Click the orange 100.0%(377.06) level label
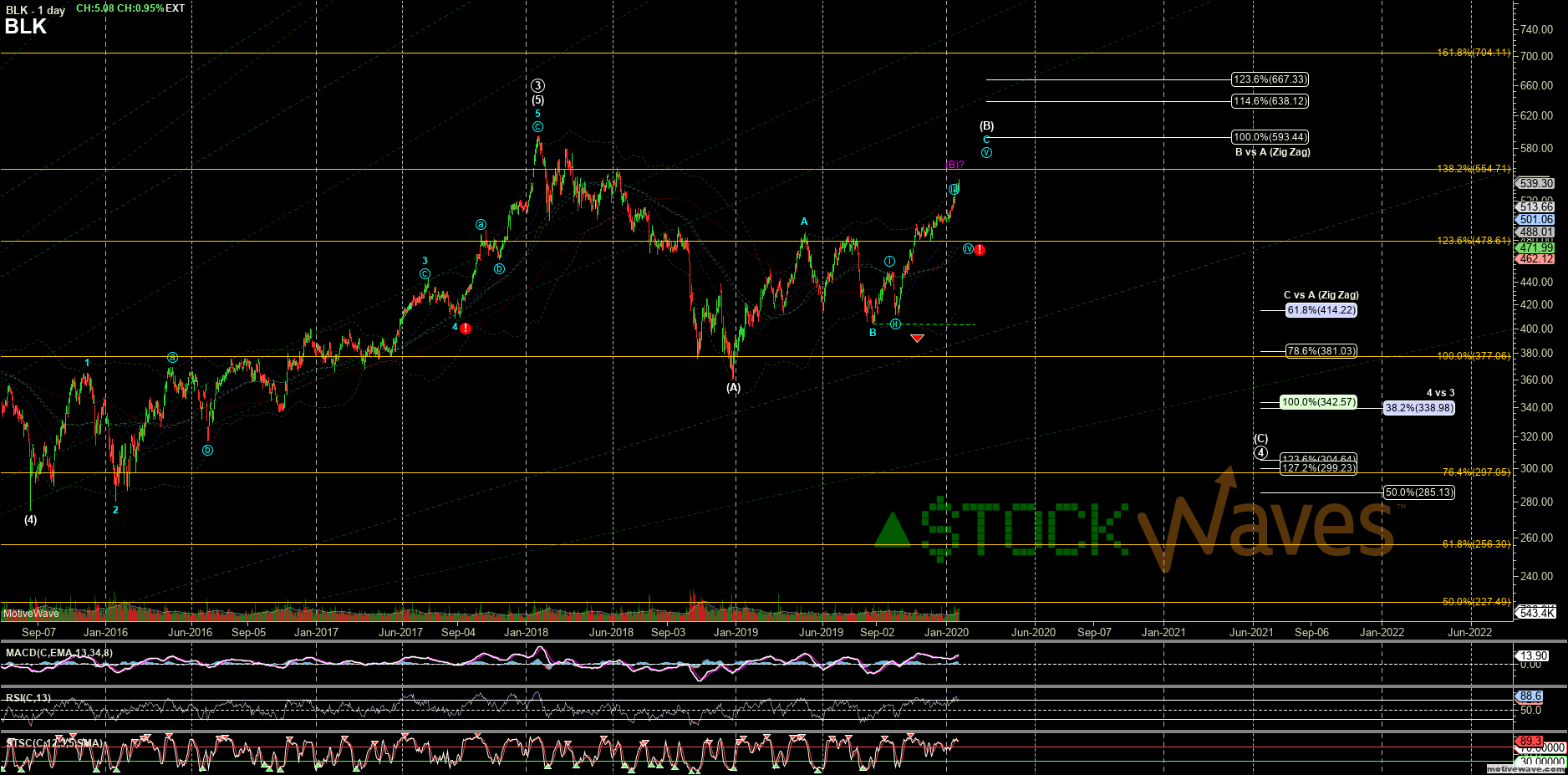 tap(1474, 356)
